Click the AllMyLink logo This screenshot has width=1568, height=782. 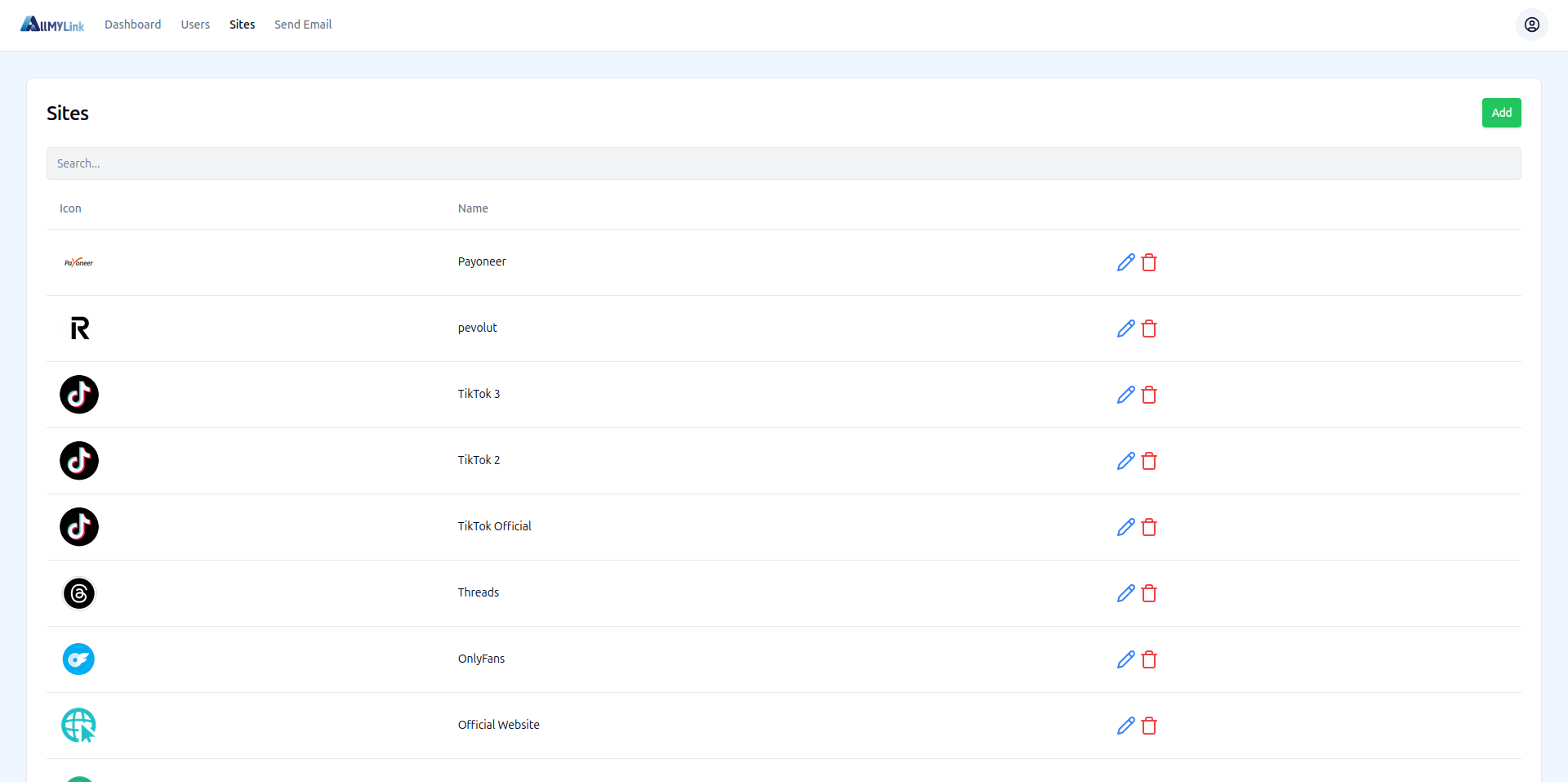(x=52, y=25)
